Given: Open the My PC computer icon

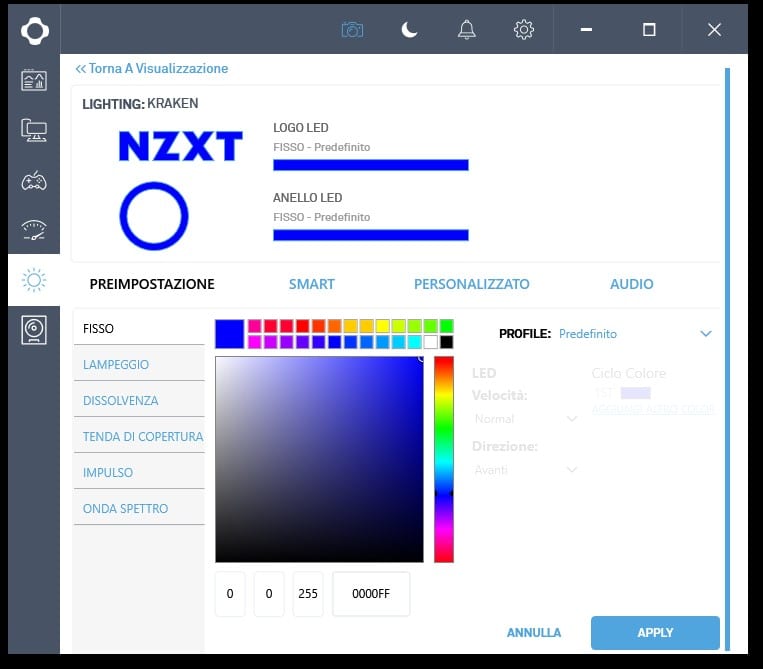Looking at the screenshot, I should [34, 130].
